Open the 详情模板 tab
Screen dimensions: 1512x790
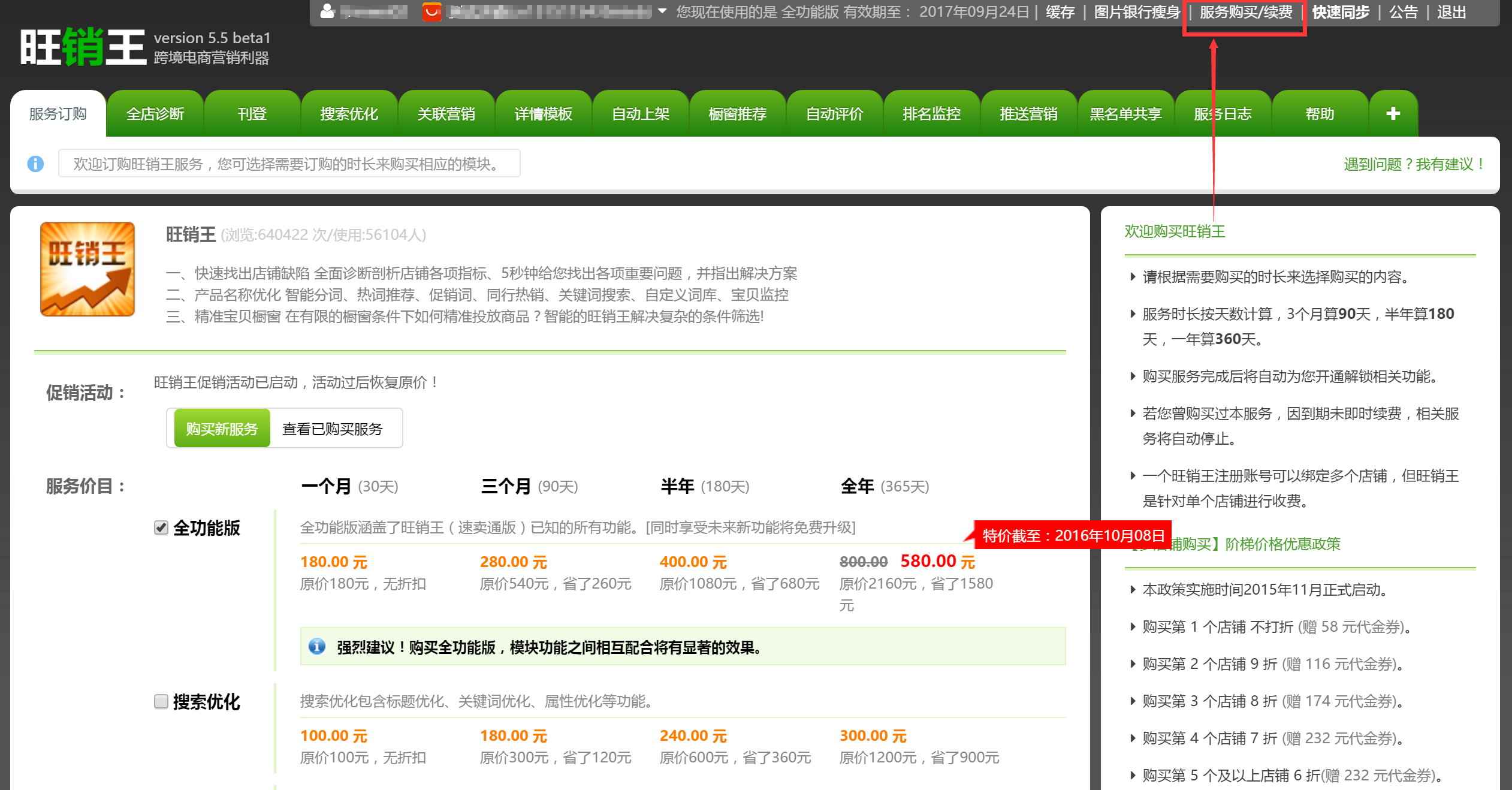tap(544, 113)
